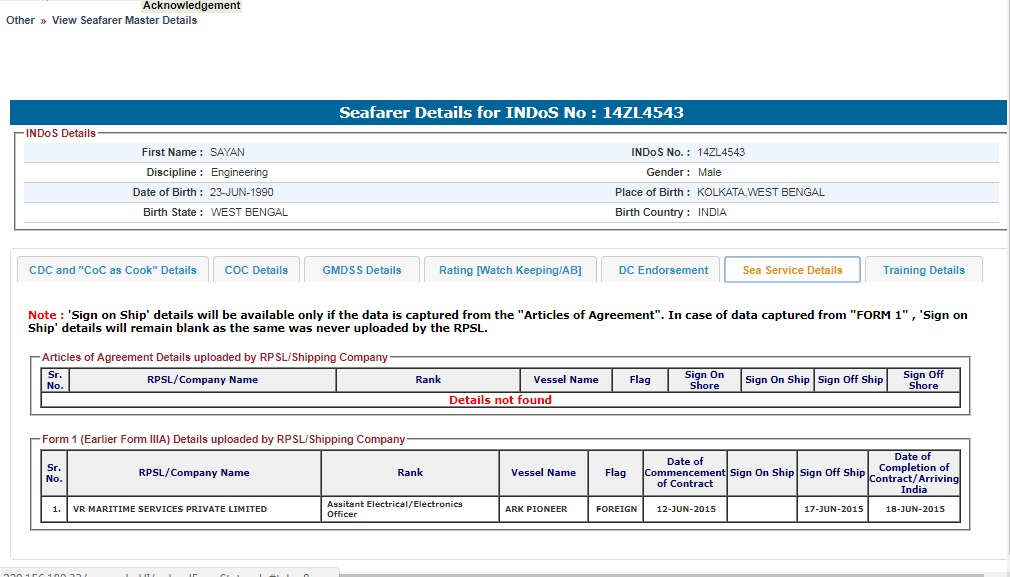Click the Assistant Electrical/Electronics Officer rank cell
The height and width of the screenshot is (577, 1010).
(x=410, y=509)
